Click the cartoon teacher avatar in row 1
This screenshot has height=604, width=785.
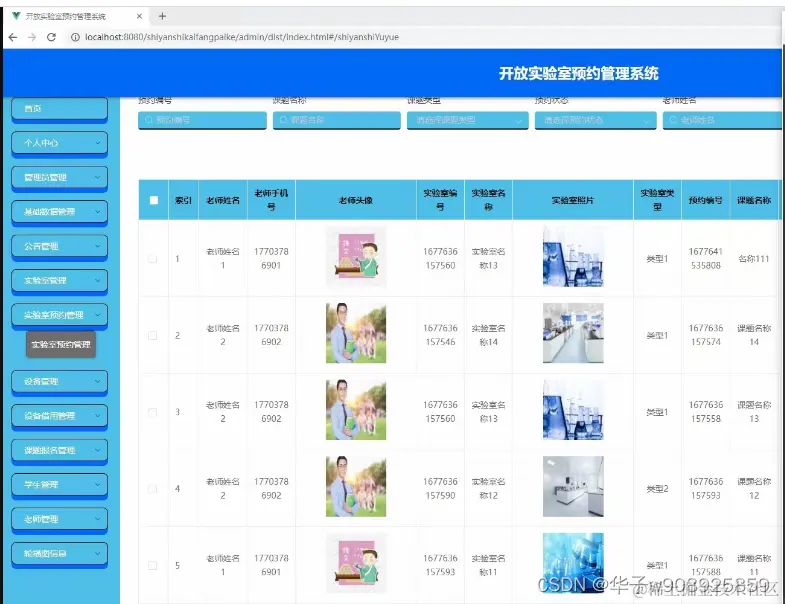tap(356, 257)
